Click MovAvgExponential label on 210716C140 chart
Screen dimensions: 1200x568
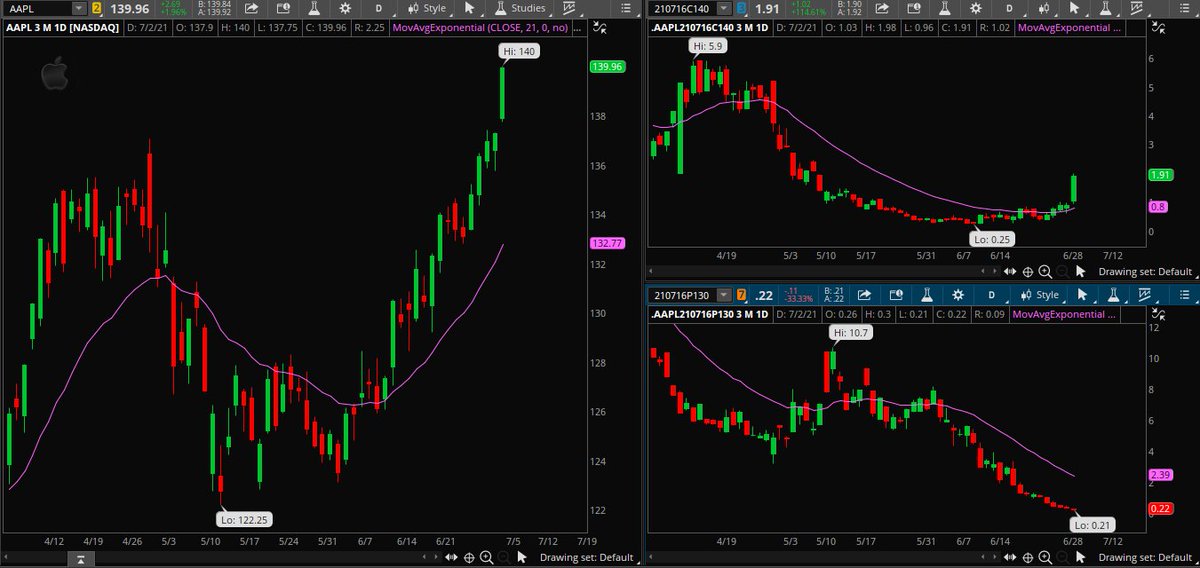(x=1069, y=28)
